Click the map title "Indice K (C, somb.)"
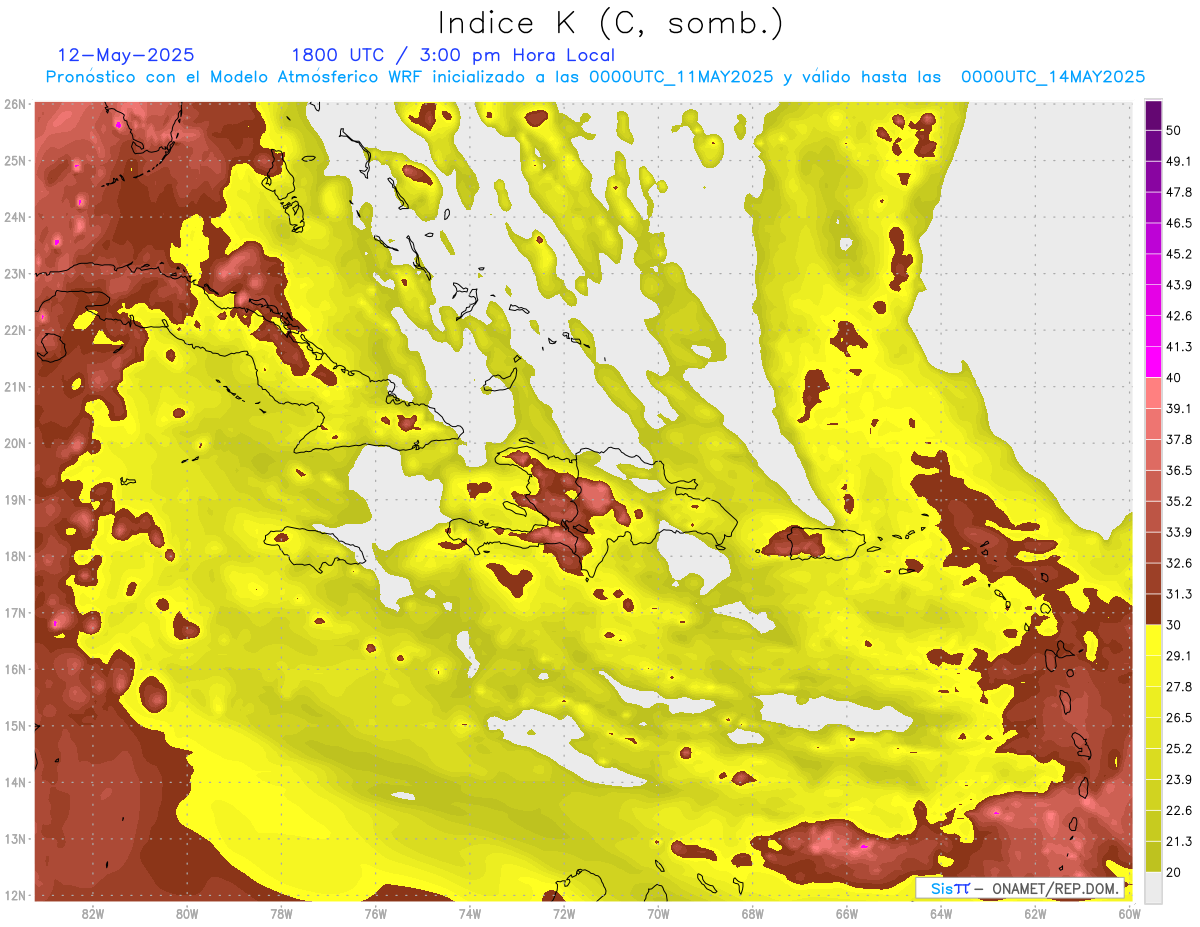The image size is (1200, 927). click(x=611, y=23)
